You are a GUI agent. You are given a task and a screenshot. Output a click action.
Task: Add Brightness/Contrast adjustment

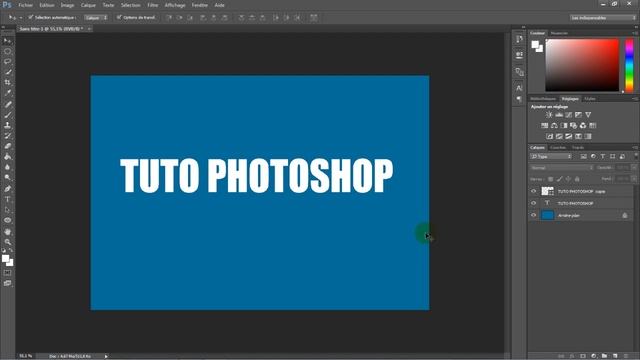pos(549,115)
